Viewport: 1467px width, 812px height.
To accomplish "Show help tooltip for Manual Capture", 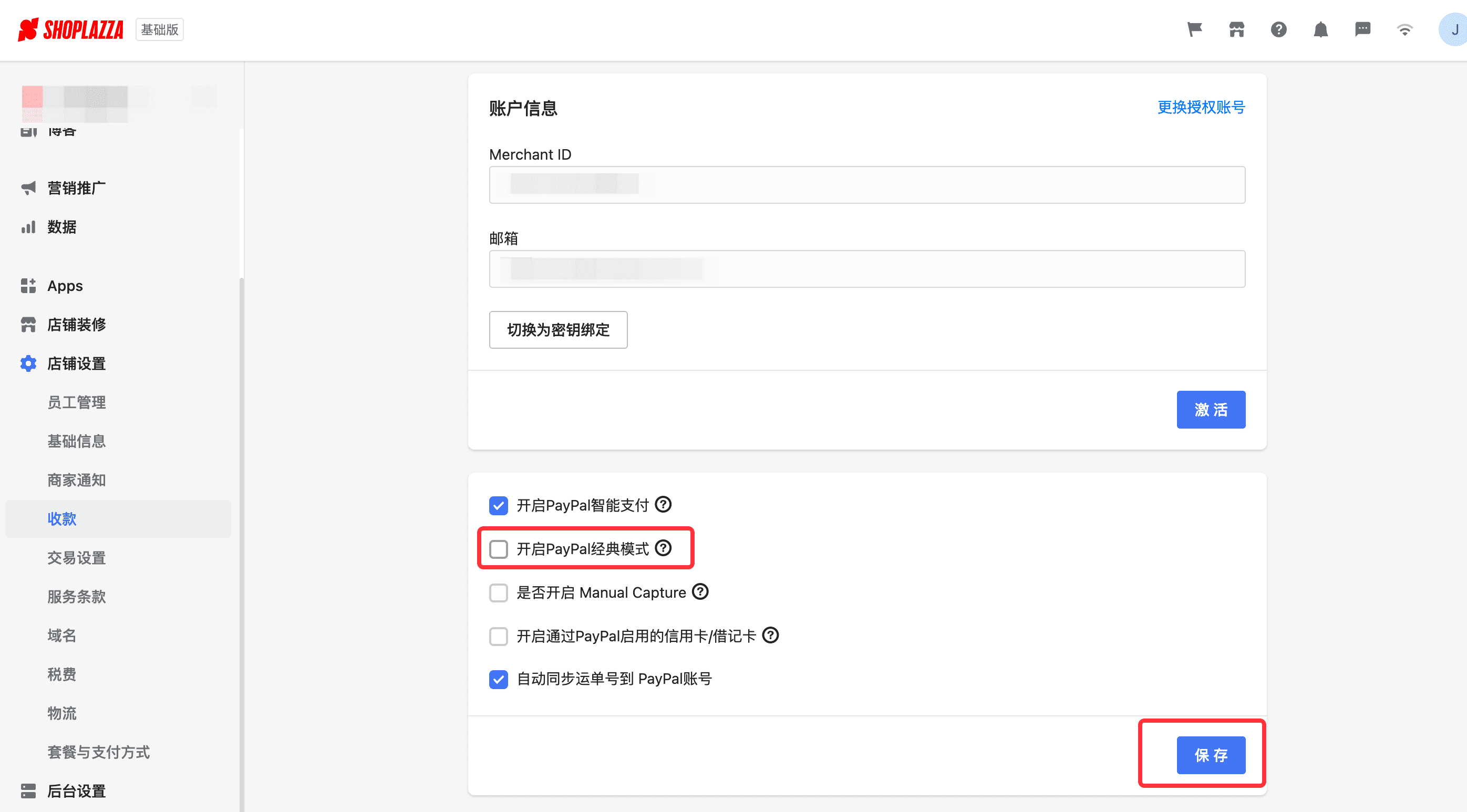I will (x=700, y=591).
